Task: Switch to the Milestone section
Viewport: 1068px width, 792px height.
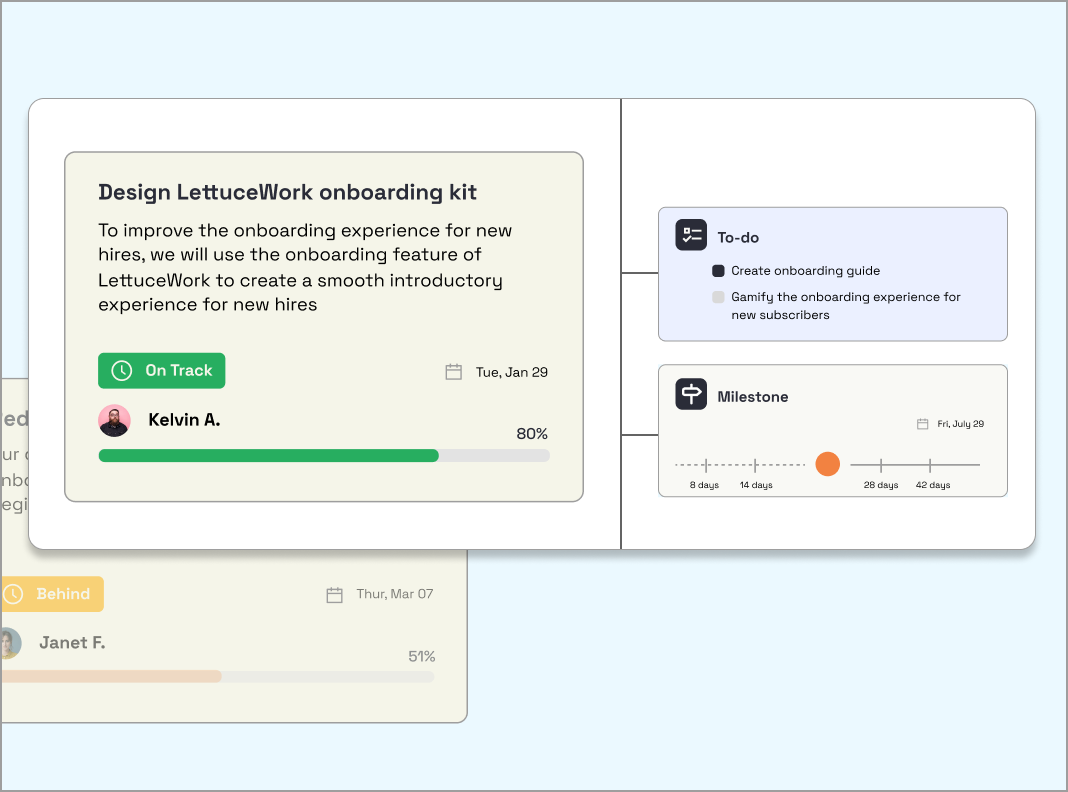Action: tap(754, 395)
